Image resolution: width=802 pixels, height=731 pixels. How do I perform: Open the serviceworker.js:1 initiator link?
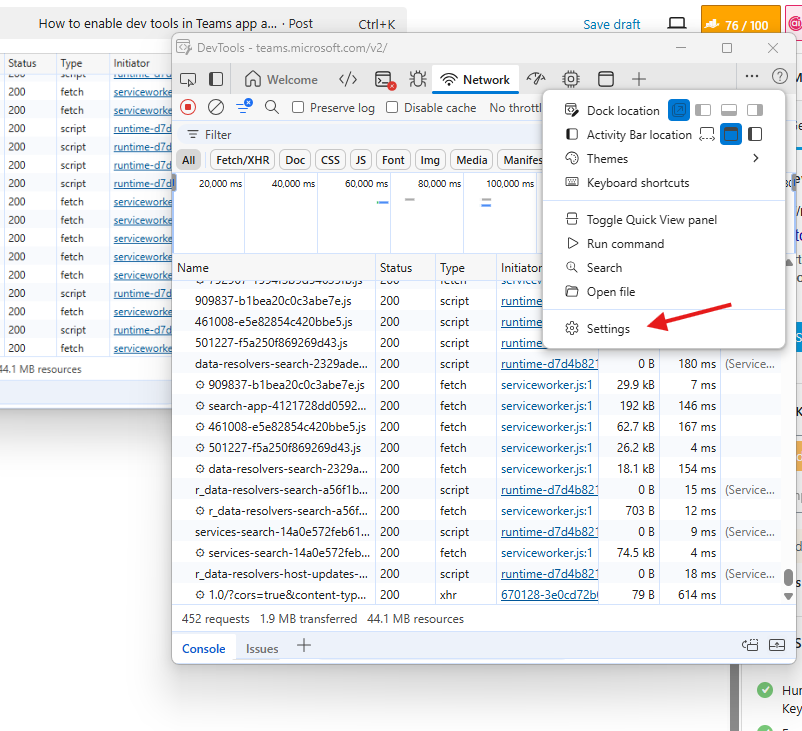coord(546,385)
